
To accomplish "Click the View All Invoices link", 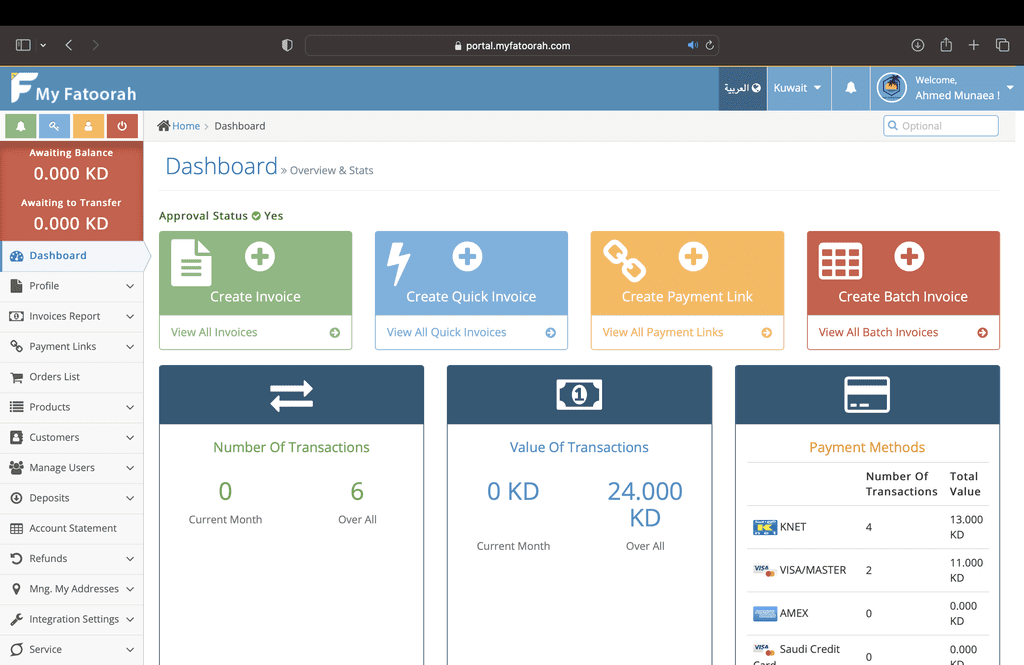I will click(214, 332).
